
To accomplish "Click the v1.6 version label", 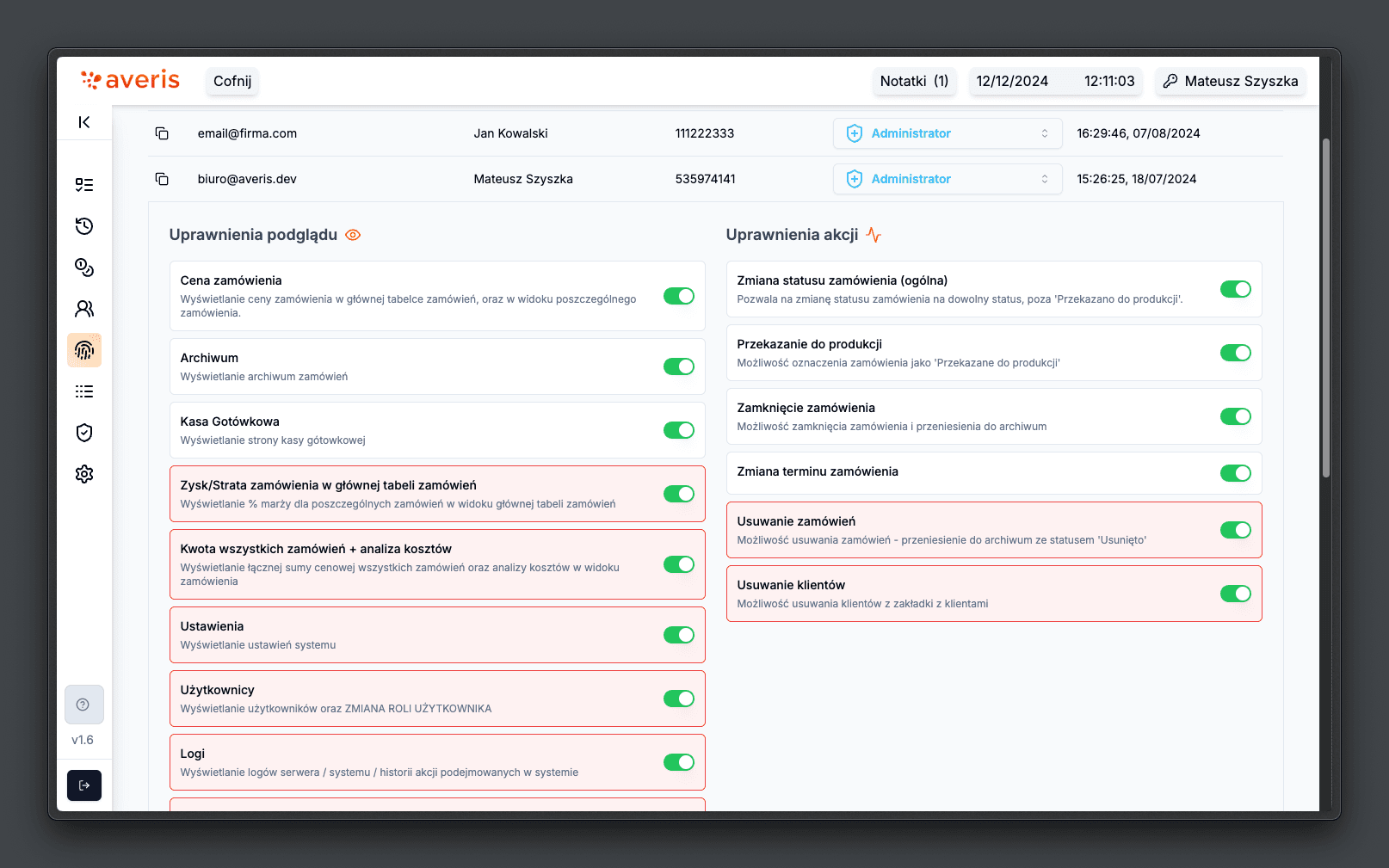I will coord(83,740).
